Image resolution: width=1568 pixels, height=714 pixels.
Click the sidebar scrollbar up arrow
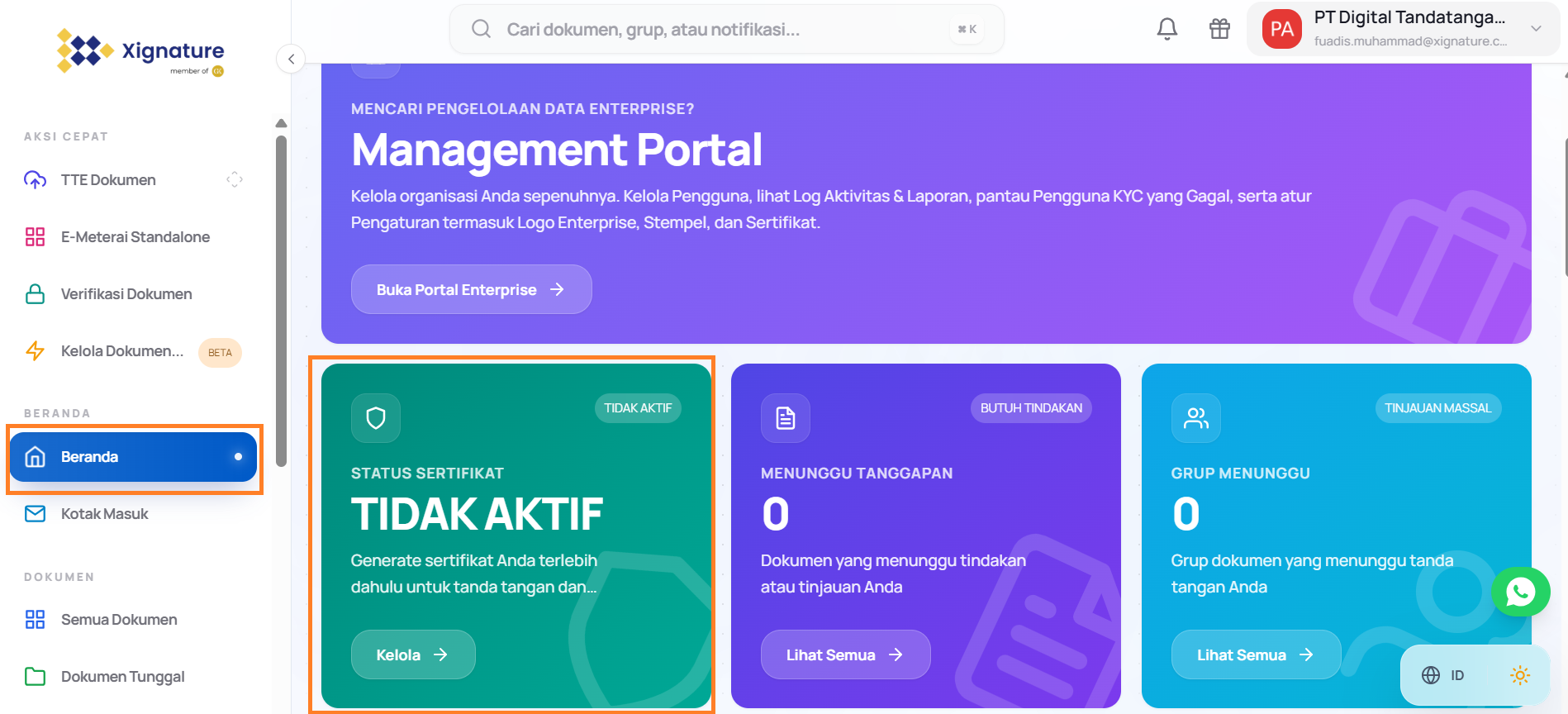pyautogui.click(x=281, y=123)
